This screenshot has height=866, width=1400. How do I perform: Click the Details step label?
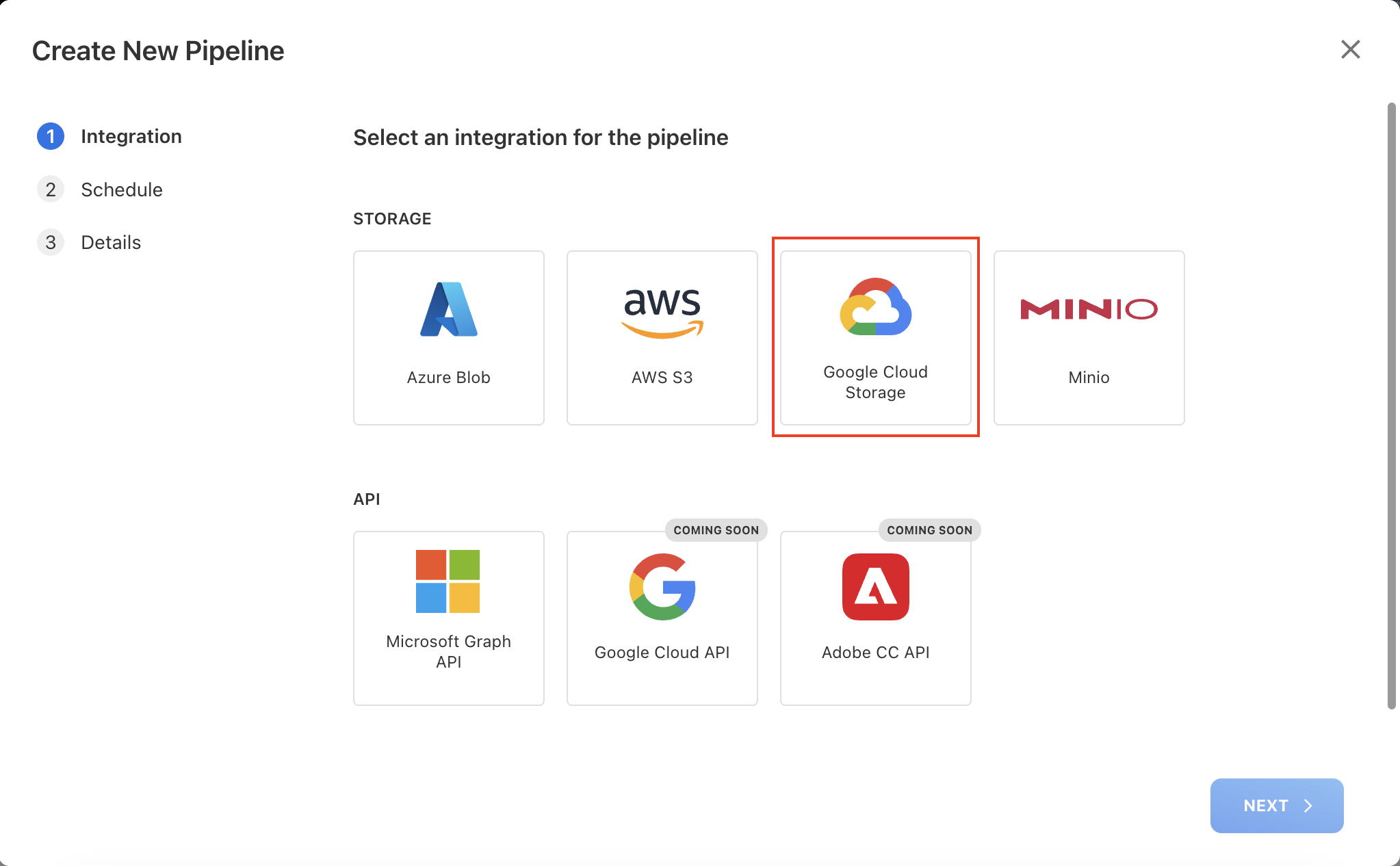click(x=111, y=242)
